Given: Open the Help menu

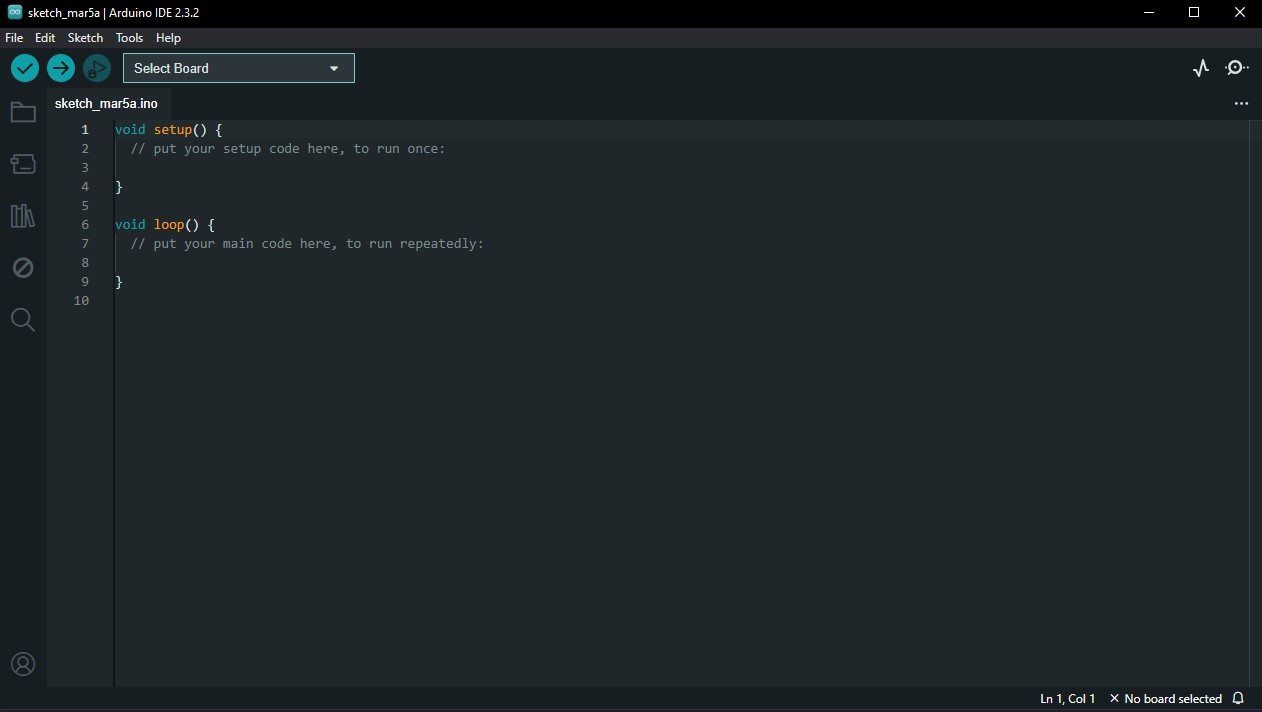Looking at the screenshot, I should tap(168, 37).
